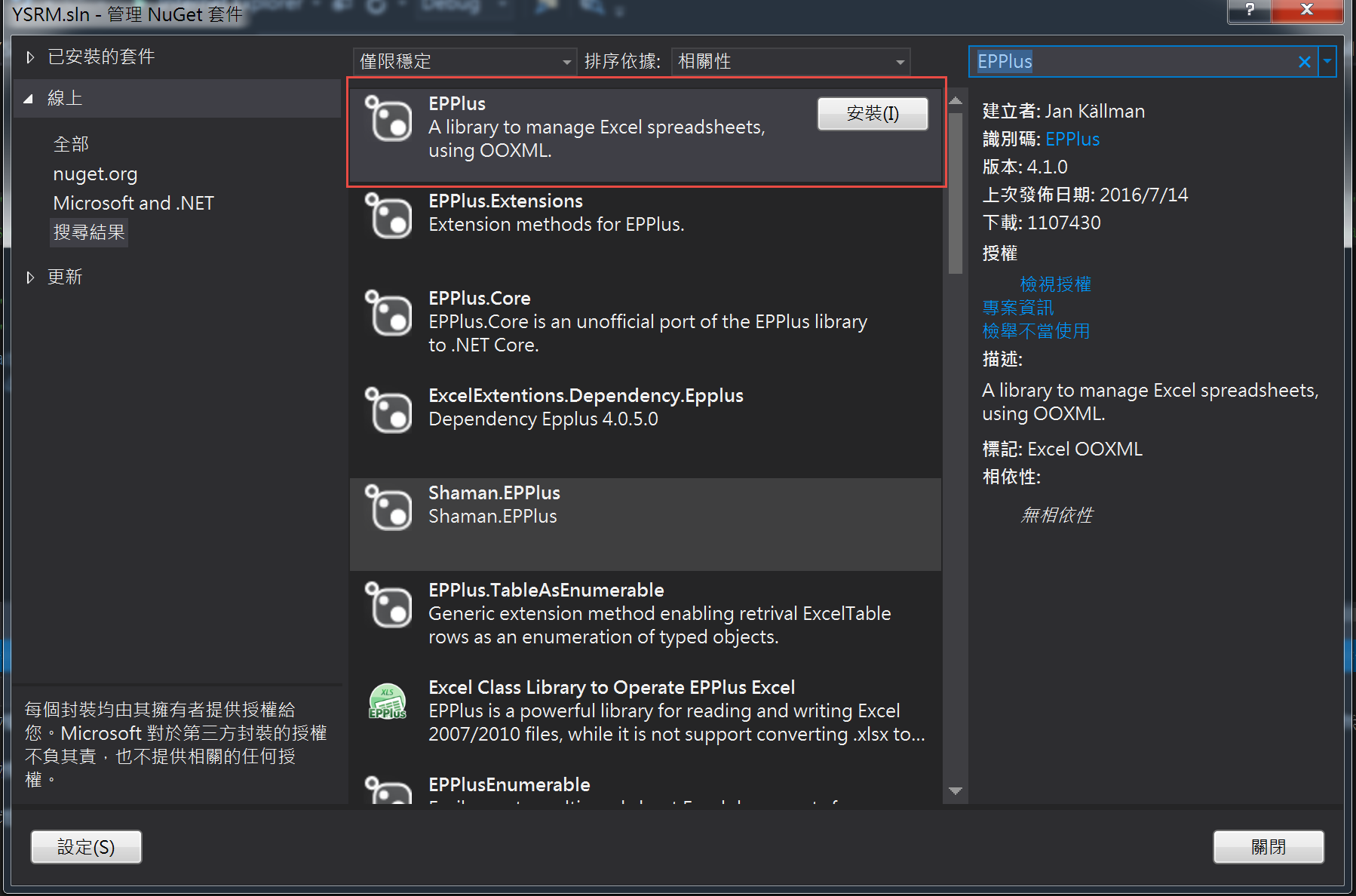The image size is (1356, 896).
Task: Select the EPPlusEnumerable package title
Action: (509, 785)
